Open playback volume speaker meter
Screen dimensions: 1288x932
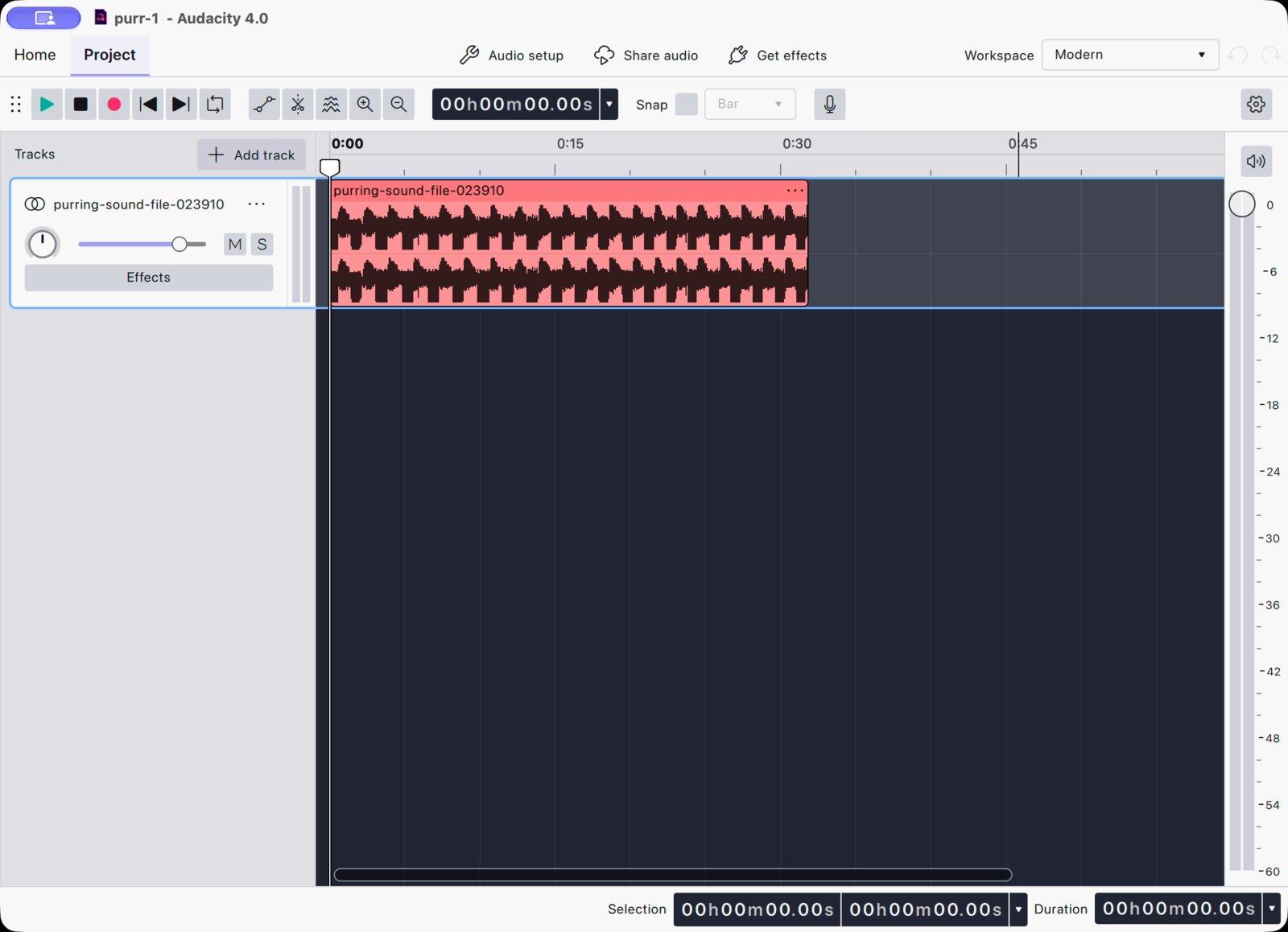click(1256, 161)
